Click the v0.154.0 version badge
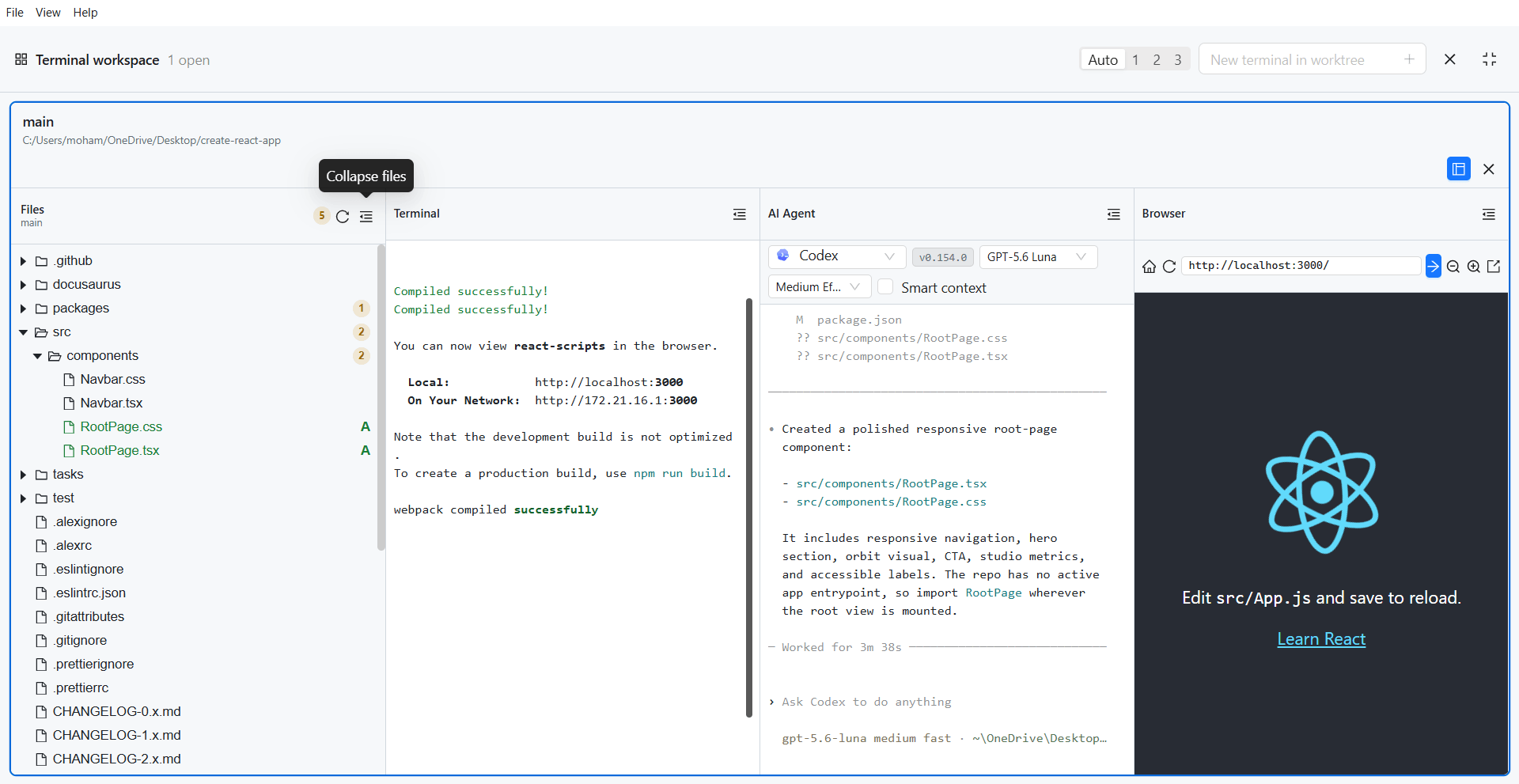Image resolution: width=1519 pixels, height=784 pixels. (942, 257)
